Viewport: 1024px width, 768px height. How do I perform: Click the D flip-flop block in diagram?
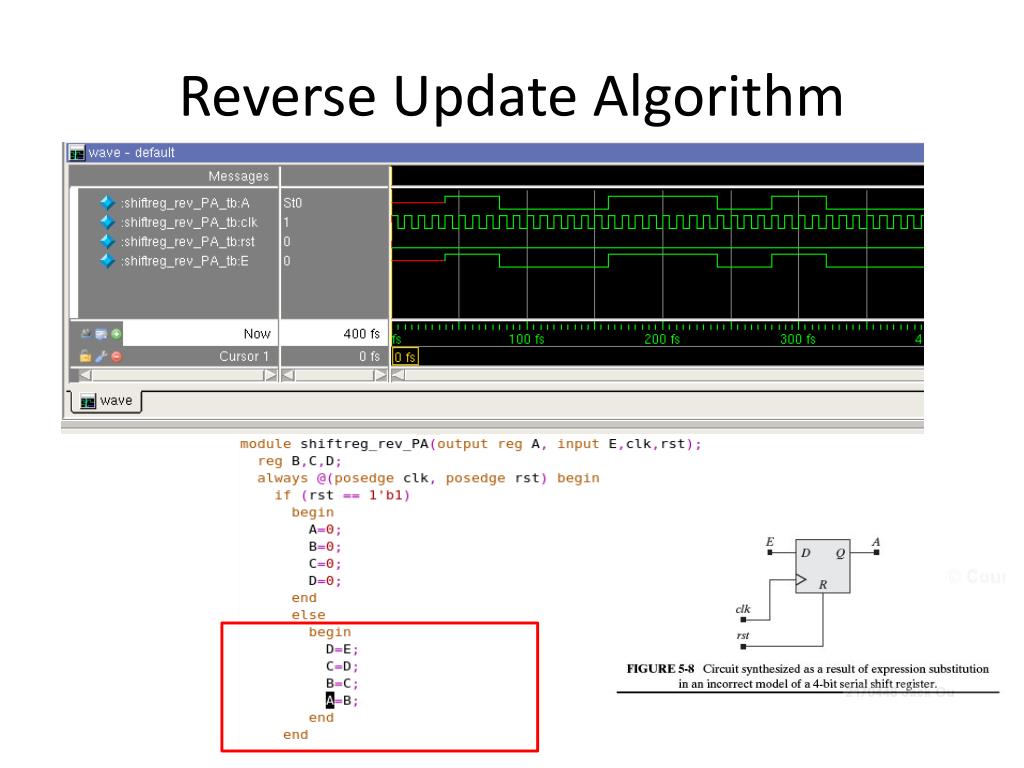coord(822,566)
